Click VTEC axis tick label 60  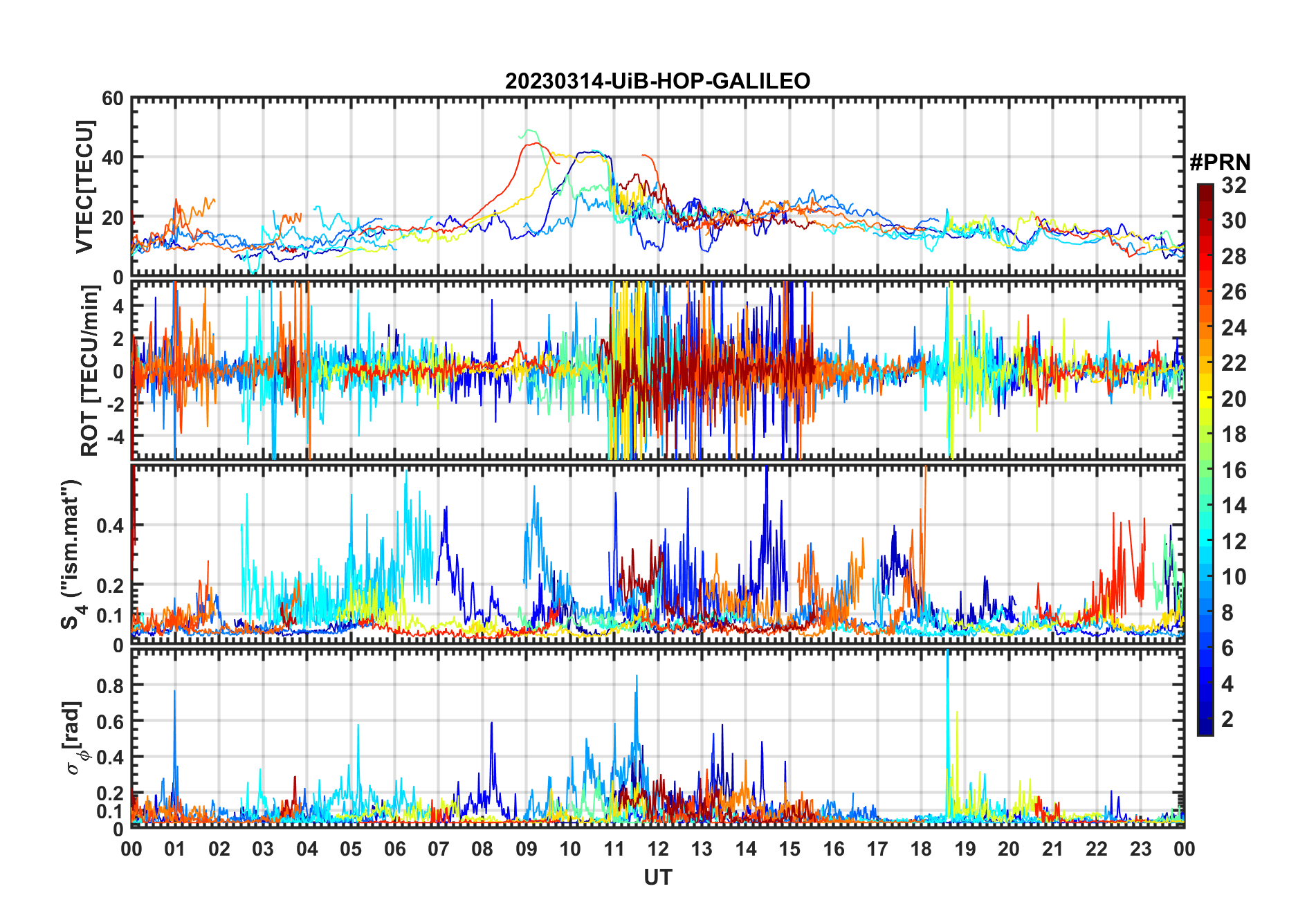coord(113,98)
